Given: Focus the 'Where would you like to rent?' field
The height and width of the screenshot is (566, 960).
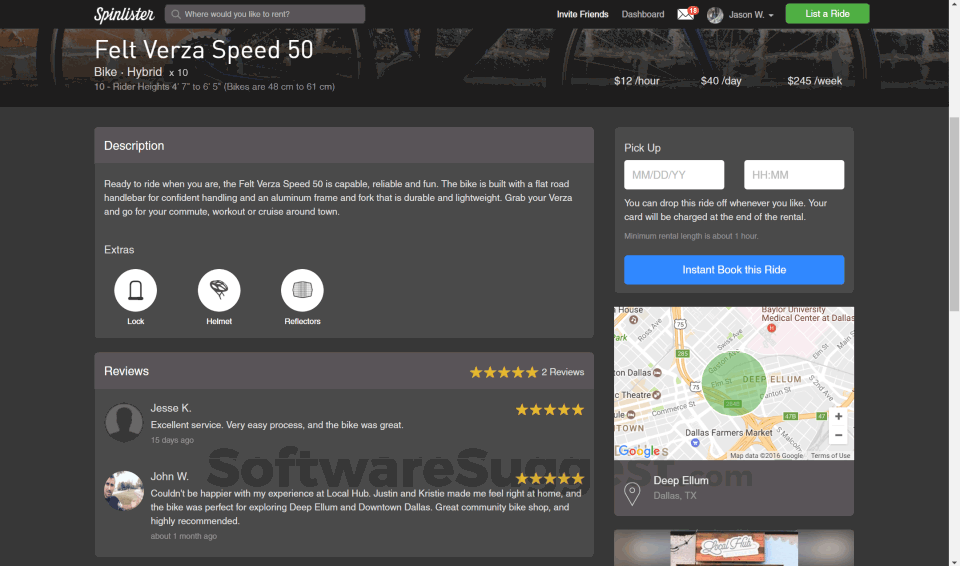Looking at the screenshot, I should (264, 14).
